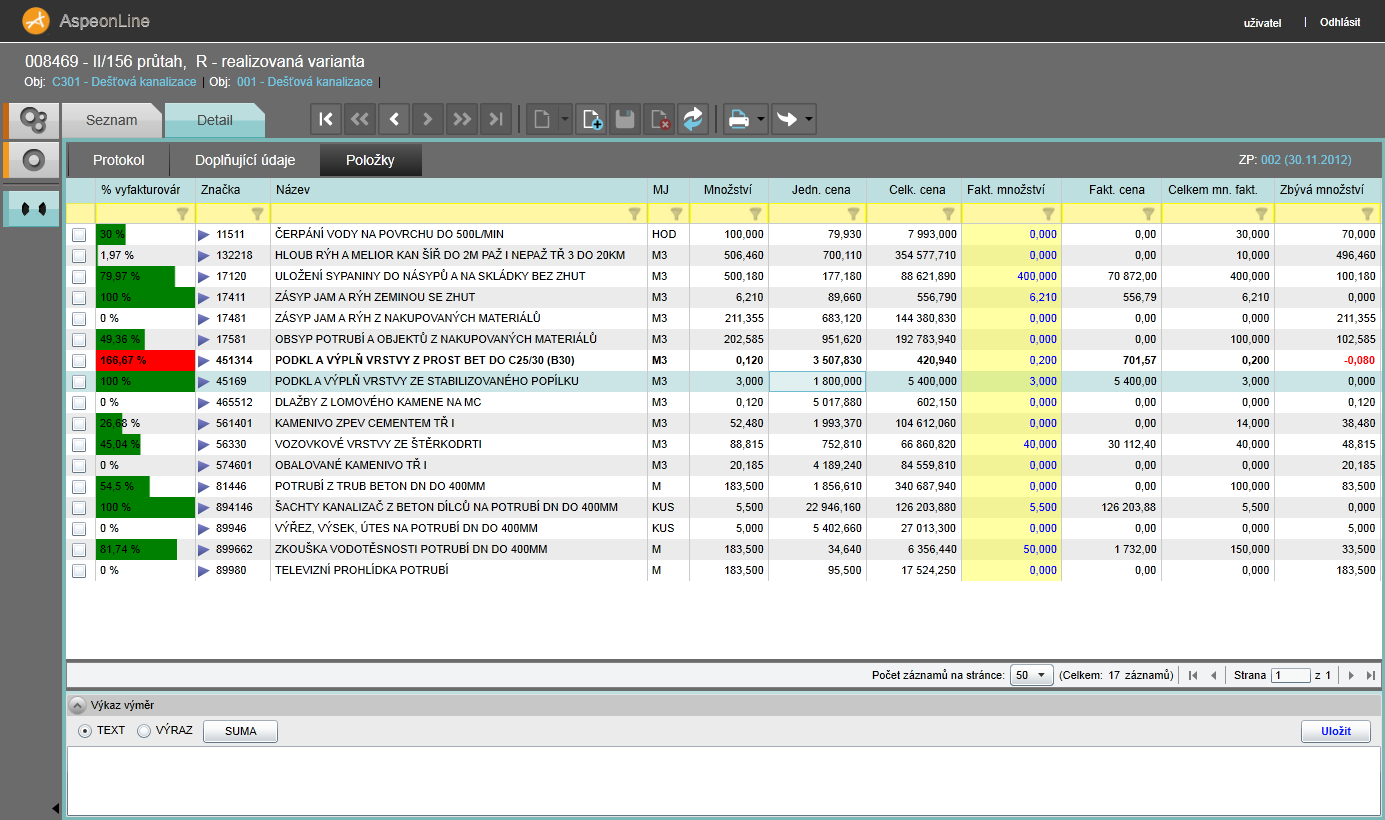Click the new blank document icon

click(541, 119)
